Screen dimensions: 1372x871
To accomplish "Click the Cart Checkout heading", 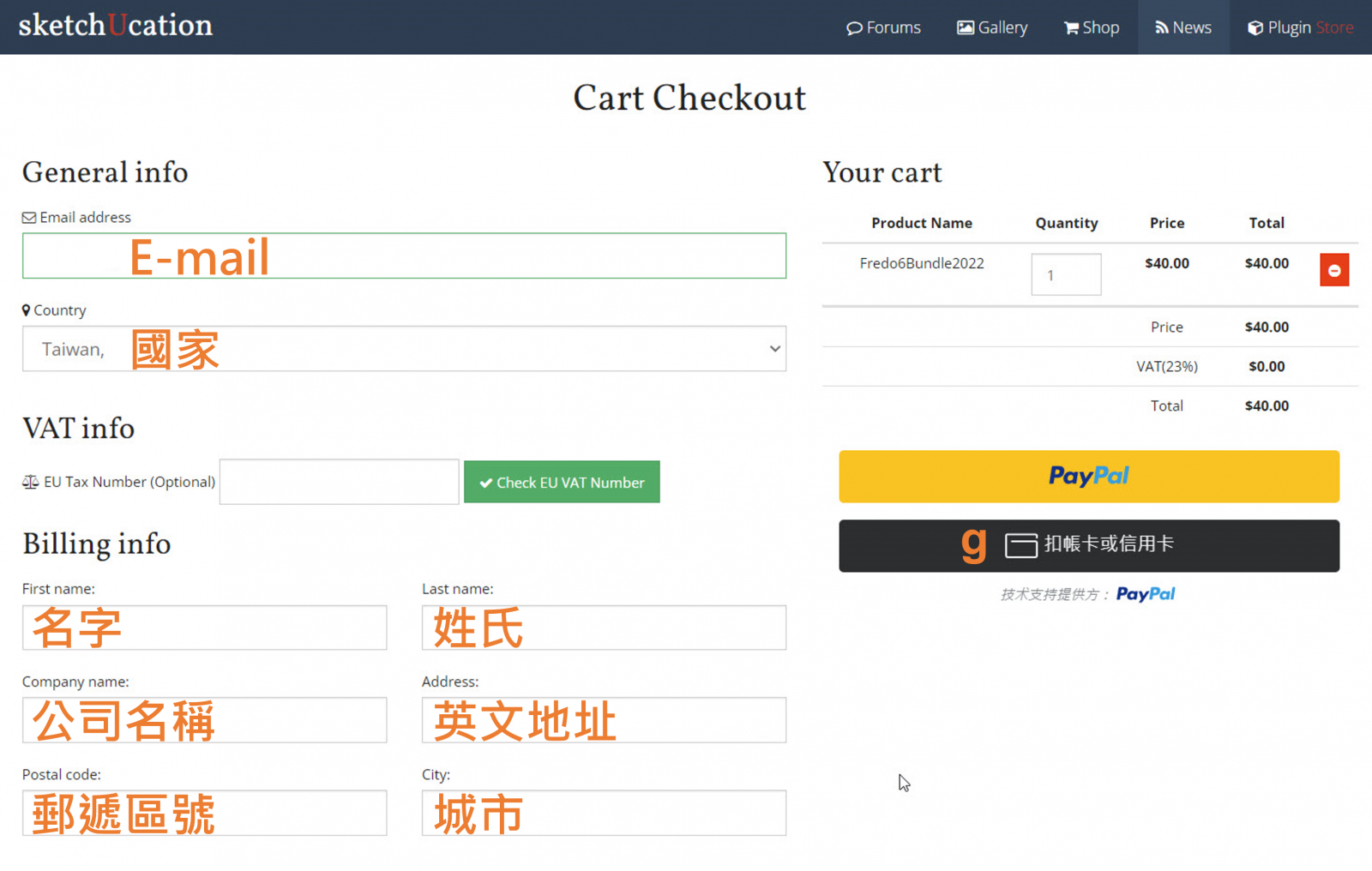I will (689, 98).
